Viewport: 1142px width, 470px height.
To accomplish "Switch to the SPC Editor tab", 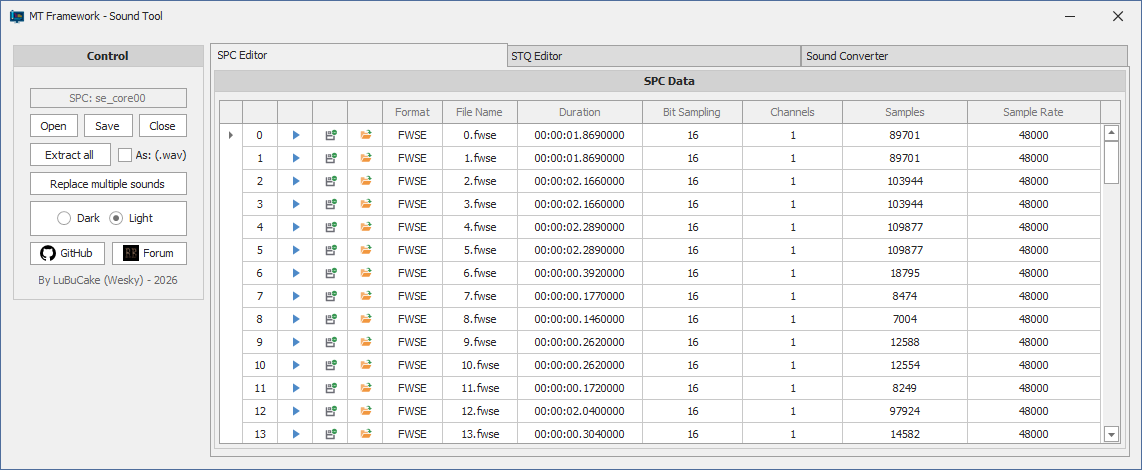I will (x=359, y=55).
